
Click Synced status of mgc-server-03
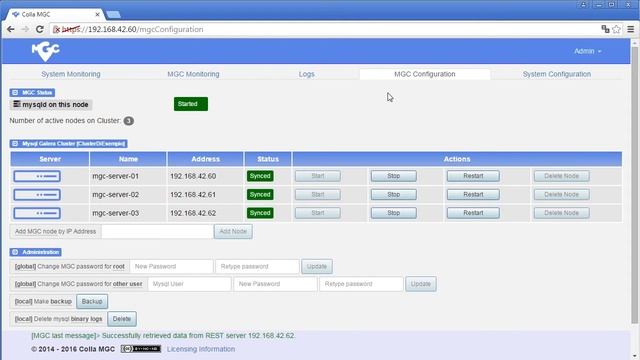coord(260,213)
